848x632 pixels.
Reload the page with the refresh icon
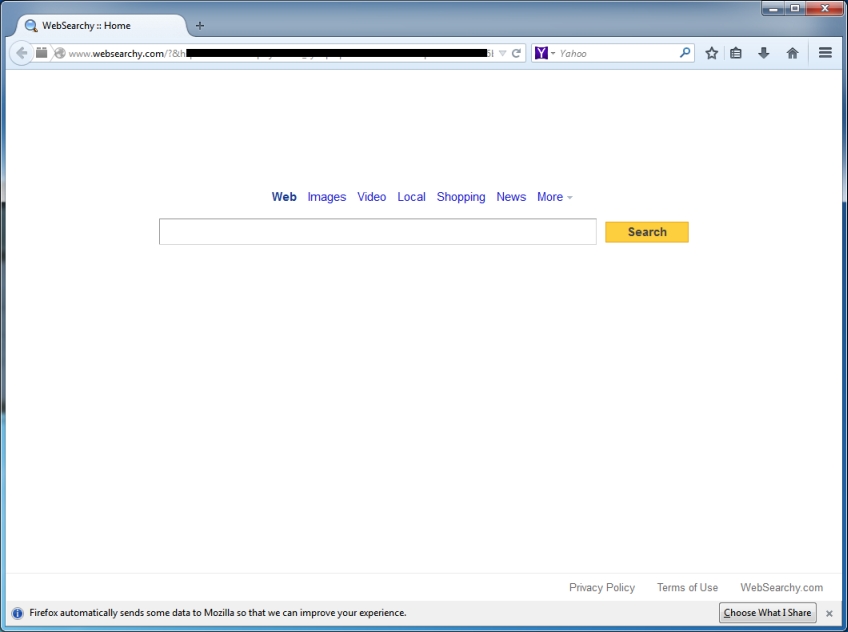[516, 53]
